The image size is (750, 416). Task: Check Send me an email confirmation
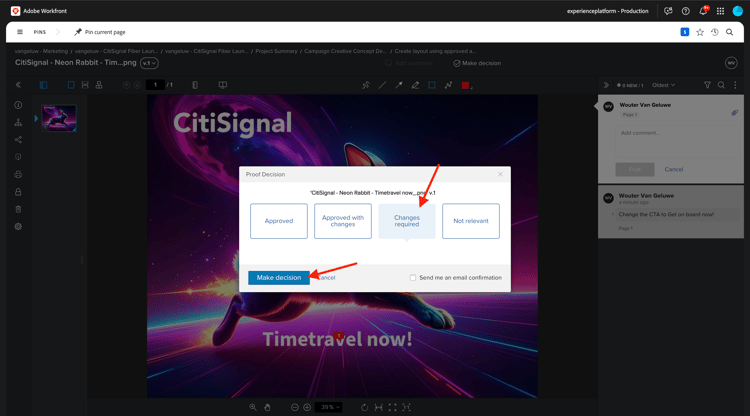pos(413,277)
